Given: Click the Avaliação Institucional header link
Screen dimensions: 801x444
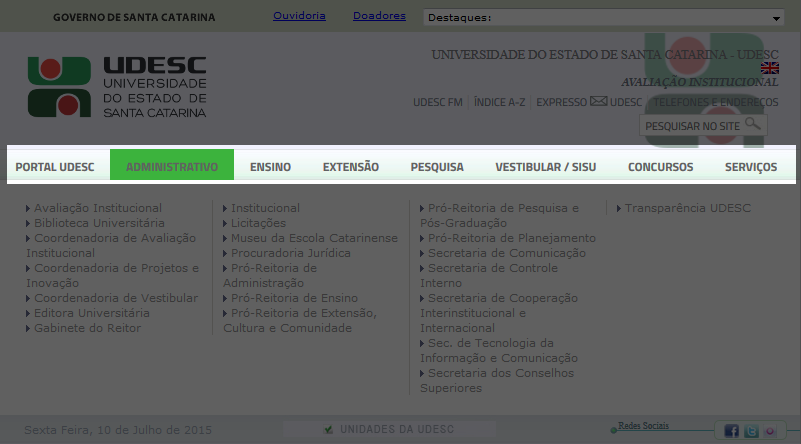Looking at the screenshot, I should tap(699, 82).
